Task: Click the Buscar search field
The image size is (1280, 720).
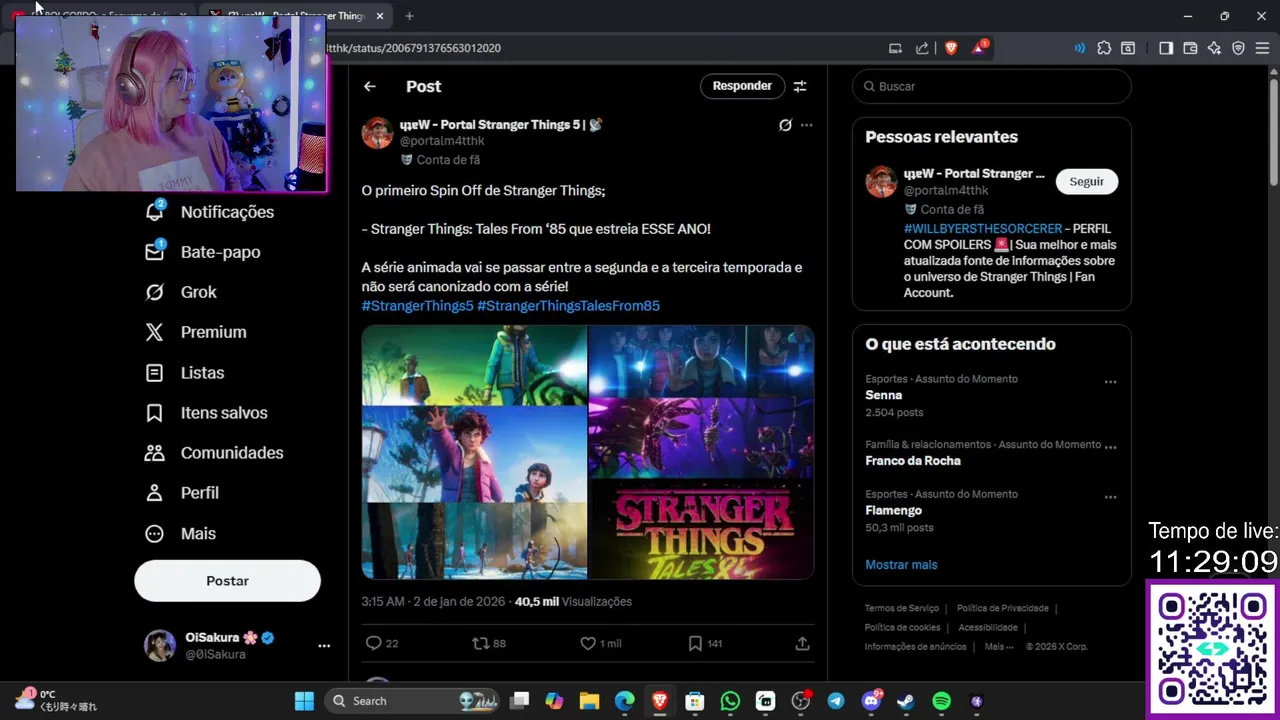Action: coord(992,86)
